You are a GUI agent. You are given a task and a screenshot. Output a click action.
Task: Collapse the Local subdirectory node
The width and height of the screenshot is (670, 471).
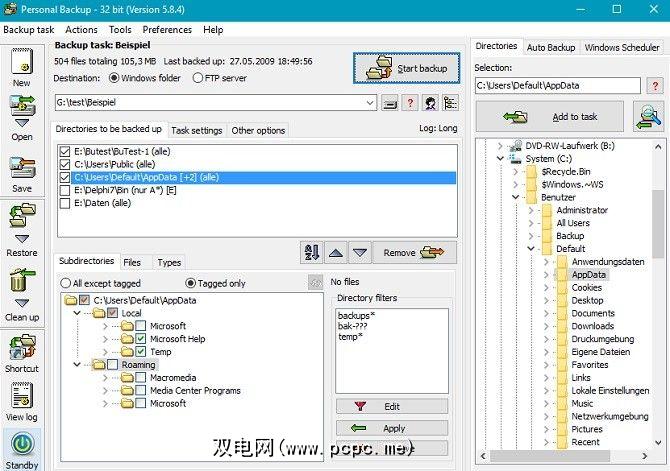pos(77,313)
